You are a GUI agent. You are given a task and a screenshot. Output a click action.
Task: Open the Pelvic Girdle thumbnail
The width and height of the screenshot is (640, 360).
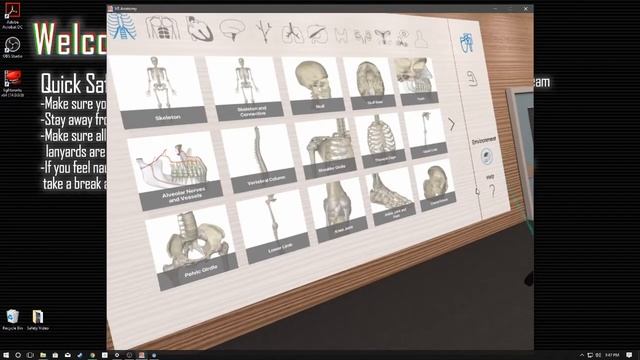point(192,248)
